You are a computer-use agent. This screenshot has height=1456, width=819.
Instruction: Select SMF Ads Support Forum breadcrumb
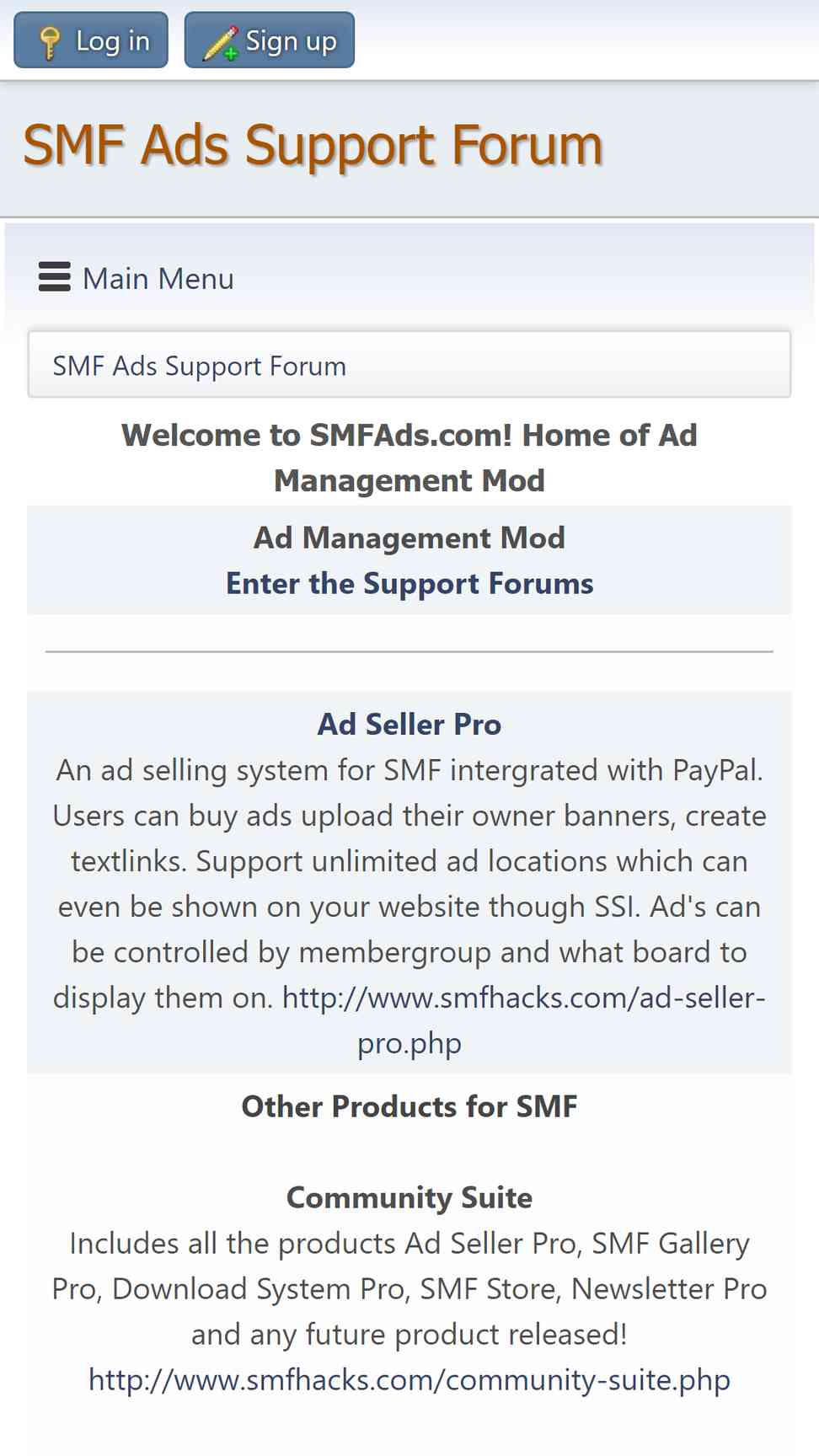point(199,366)
